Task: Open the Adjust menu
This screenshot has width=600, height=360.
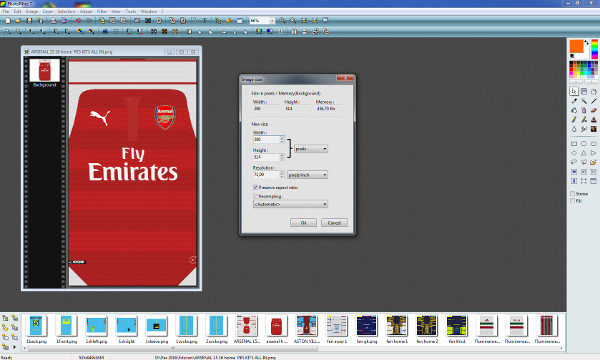Action: tap(86, 11)
